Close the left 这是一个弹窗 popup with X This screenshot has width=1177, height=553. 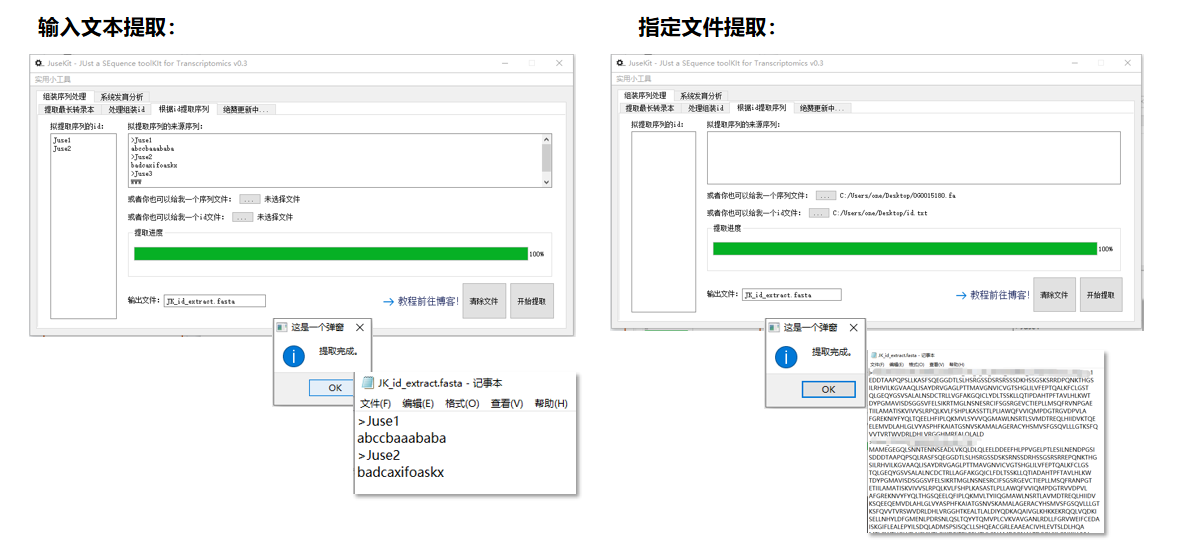(360, 327)
